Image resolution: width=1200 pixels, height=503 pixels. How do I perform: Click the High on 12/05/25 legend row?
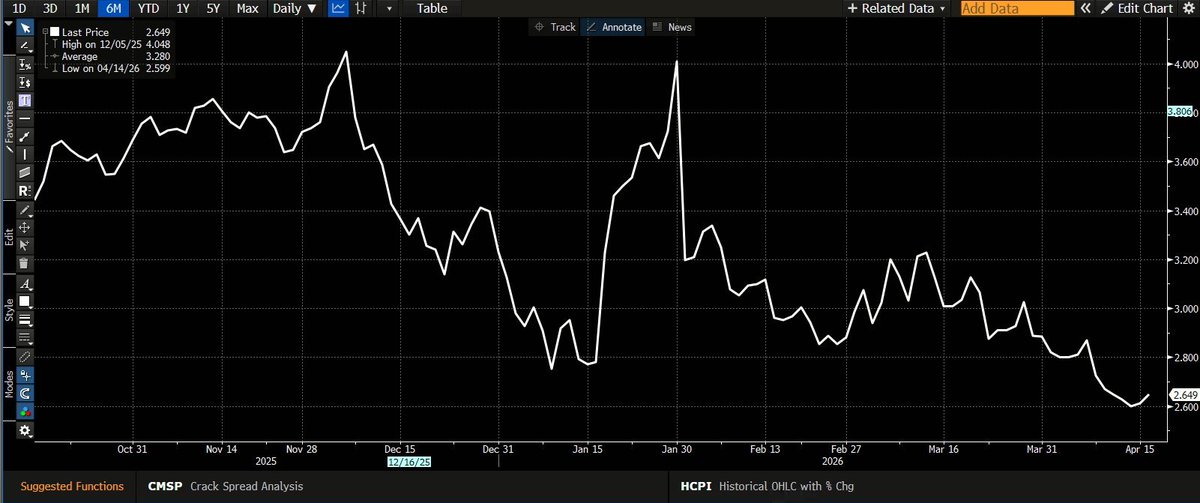(x=108, y=44)
